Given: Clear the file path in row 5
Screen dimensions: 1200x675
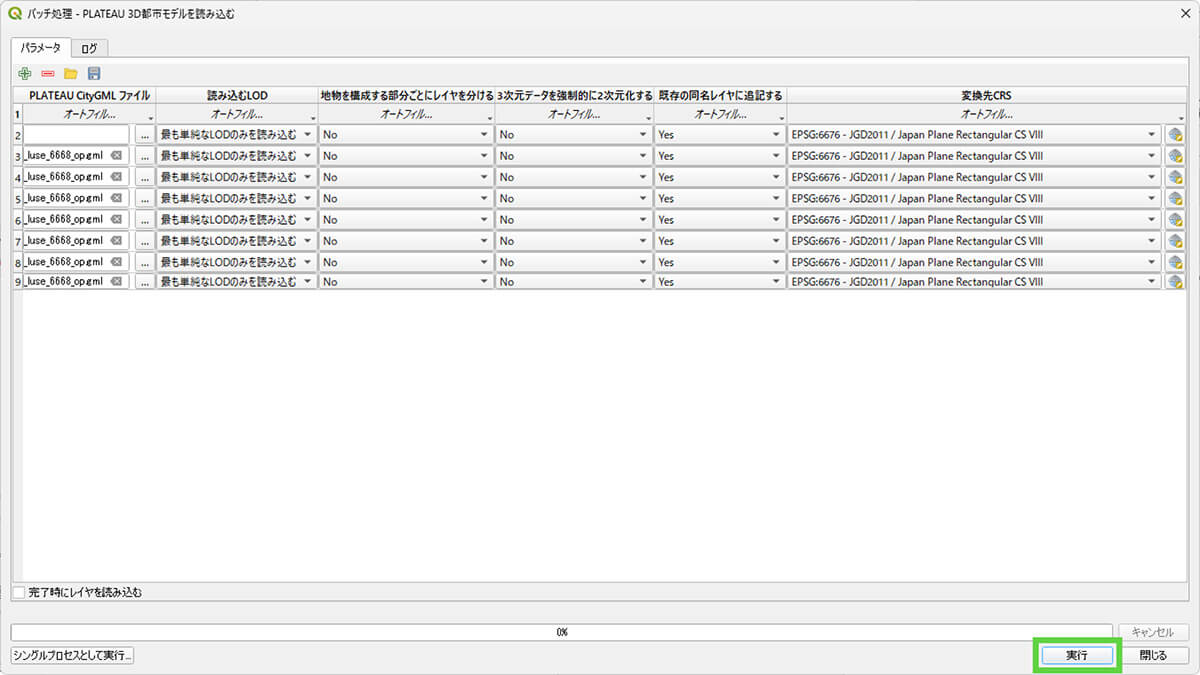Looking at the screenshot, I should click(x=116, y=198).
